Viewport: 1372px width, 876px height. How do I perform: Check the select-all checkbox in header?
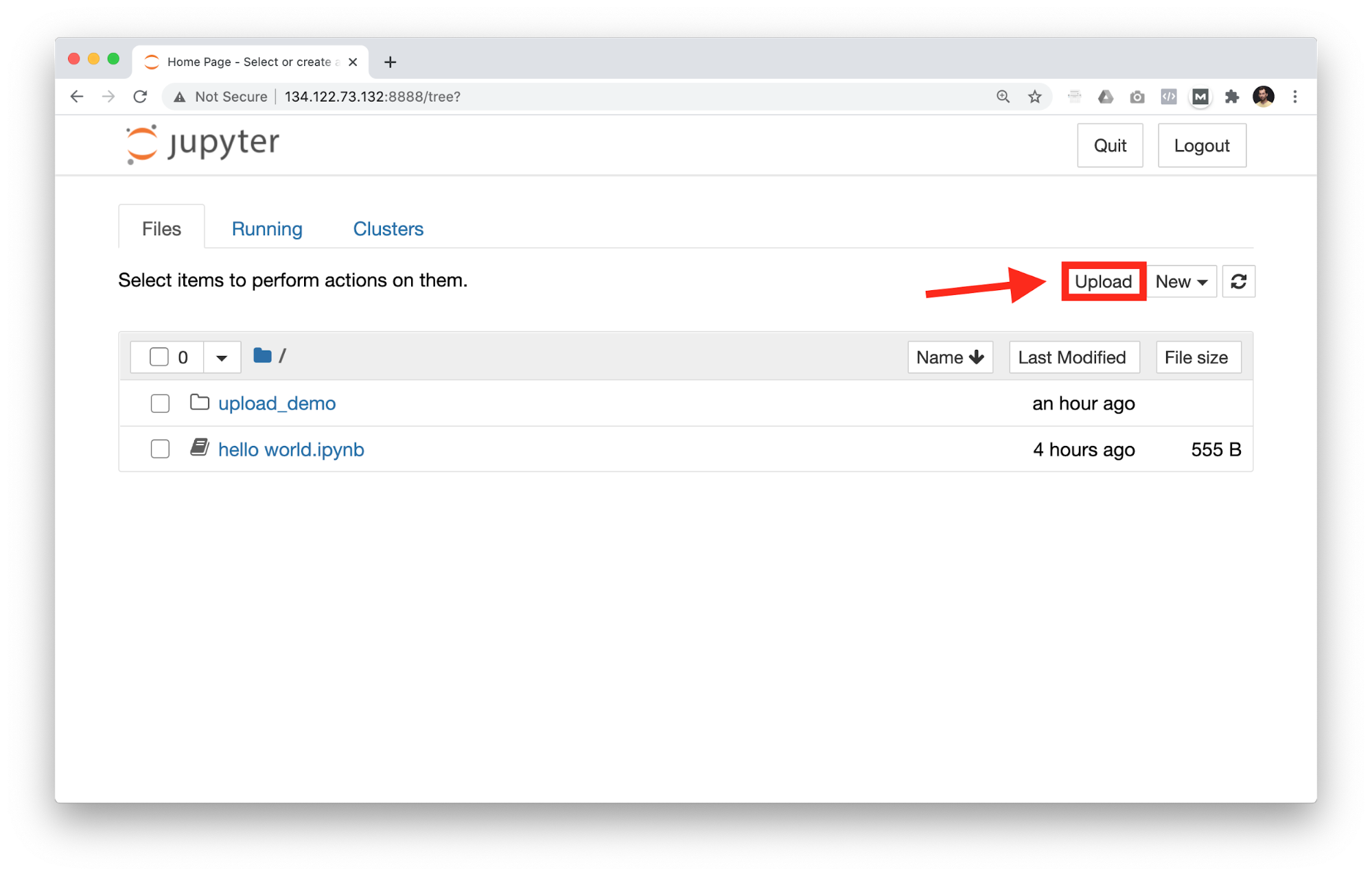point(159,357)
